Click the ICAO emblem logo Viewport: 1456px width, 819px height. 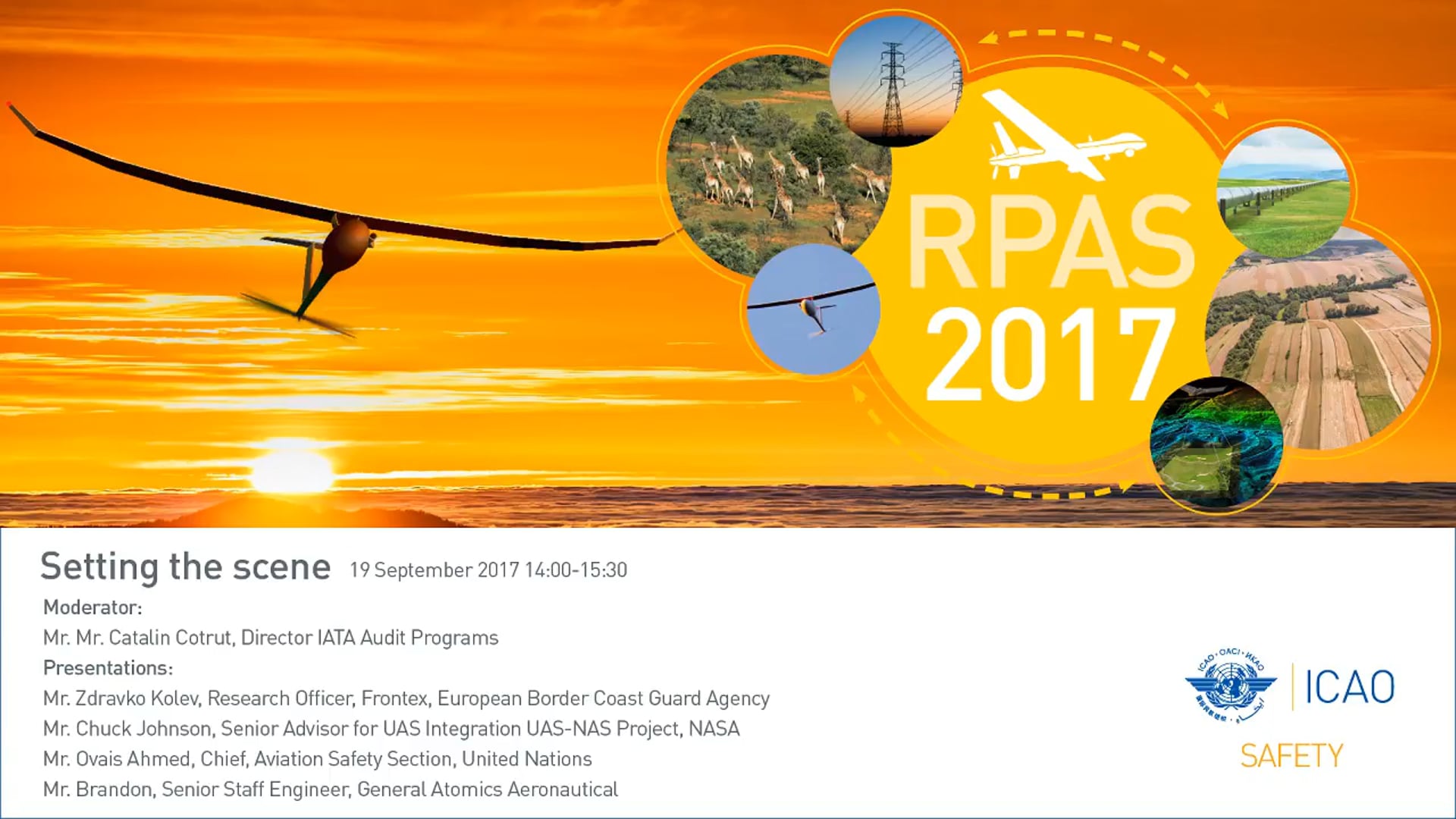point(1230,686)
